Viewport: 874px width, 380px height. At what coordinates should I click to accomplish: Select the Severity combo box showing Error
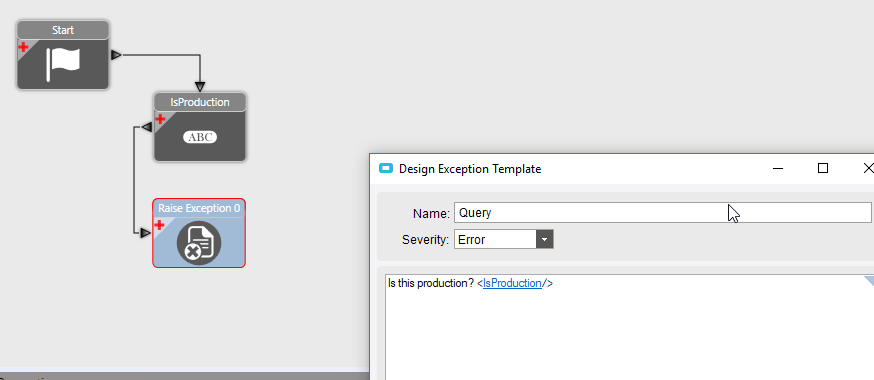click(504, 240)
